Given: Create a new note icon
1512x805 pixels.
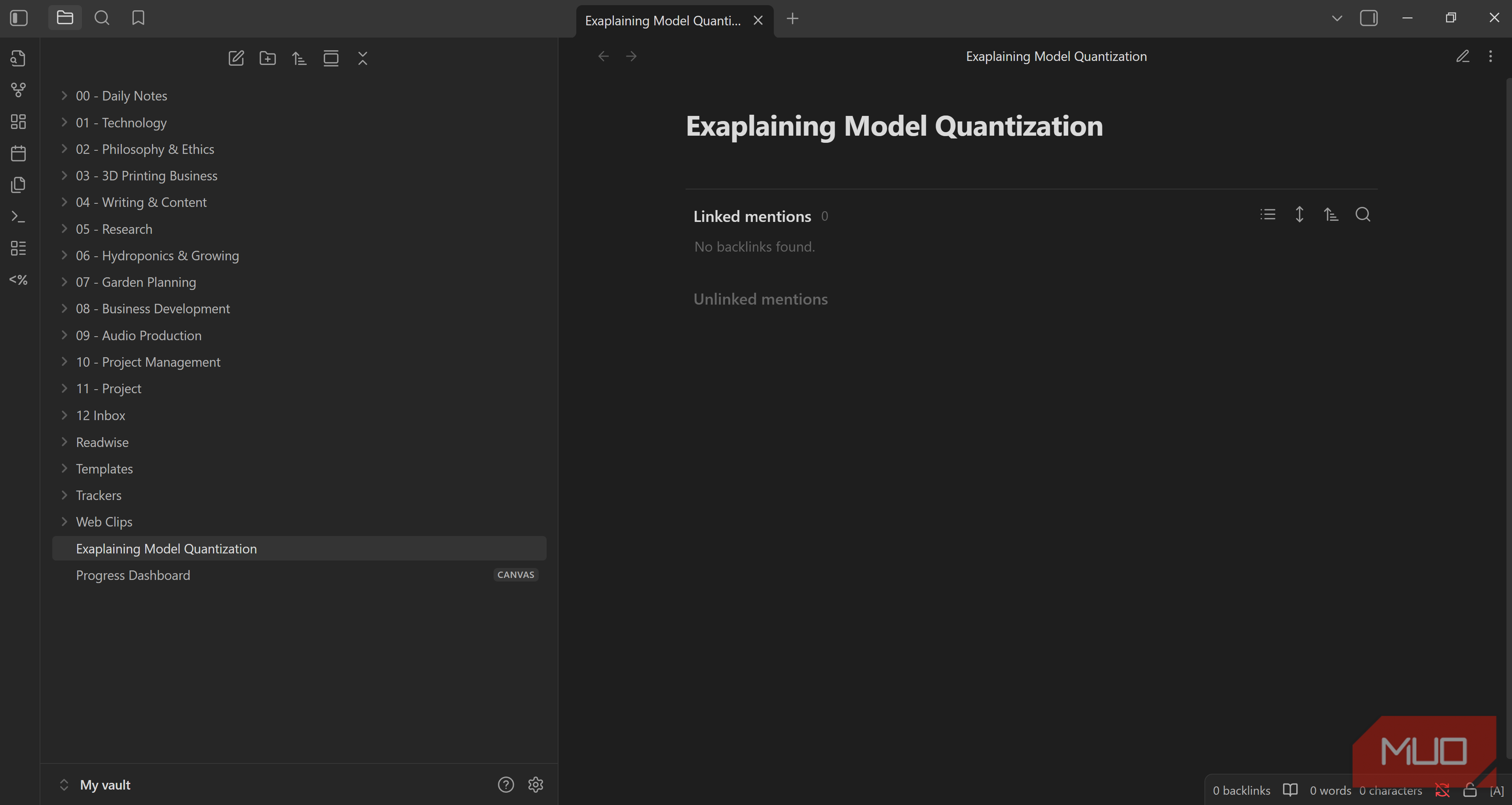Looking at the screenshot, I should point(236,58).
